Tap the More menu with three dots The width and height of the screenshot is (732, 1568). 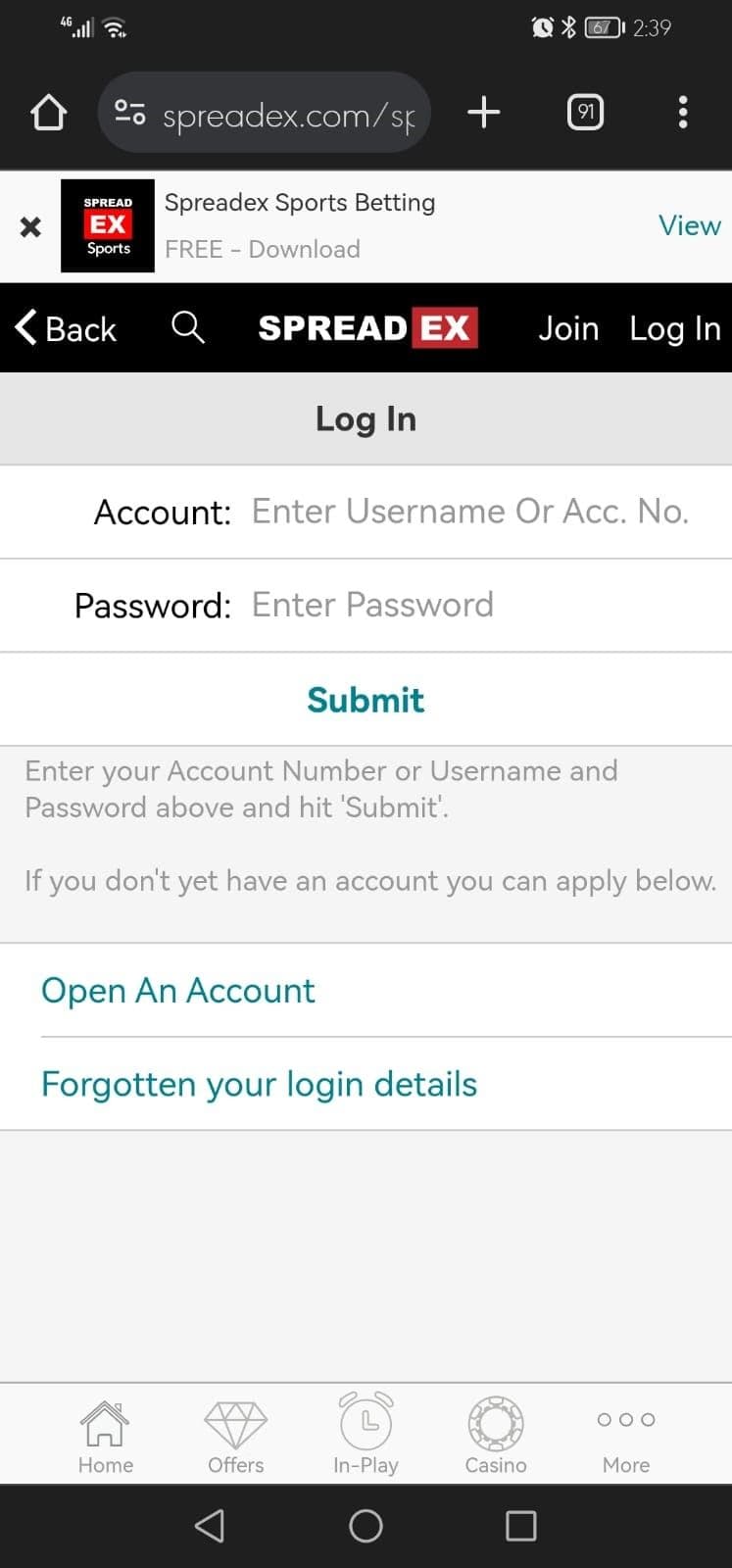tap(625, 1434)
